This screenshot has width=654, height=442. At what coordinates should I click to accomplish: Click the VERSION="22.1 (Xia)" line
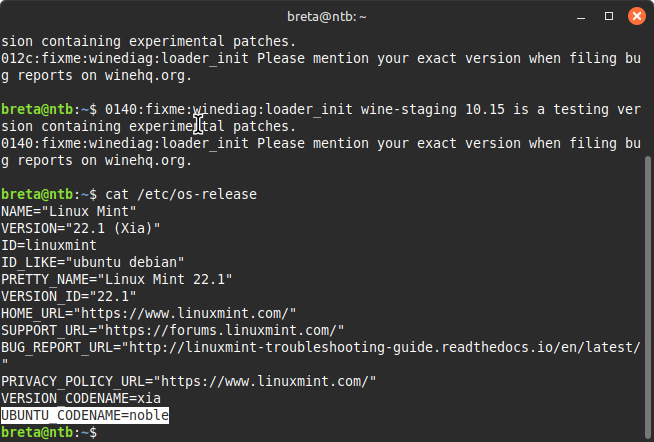tap(80, 228)
